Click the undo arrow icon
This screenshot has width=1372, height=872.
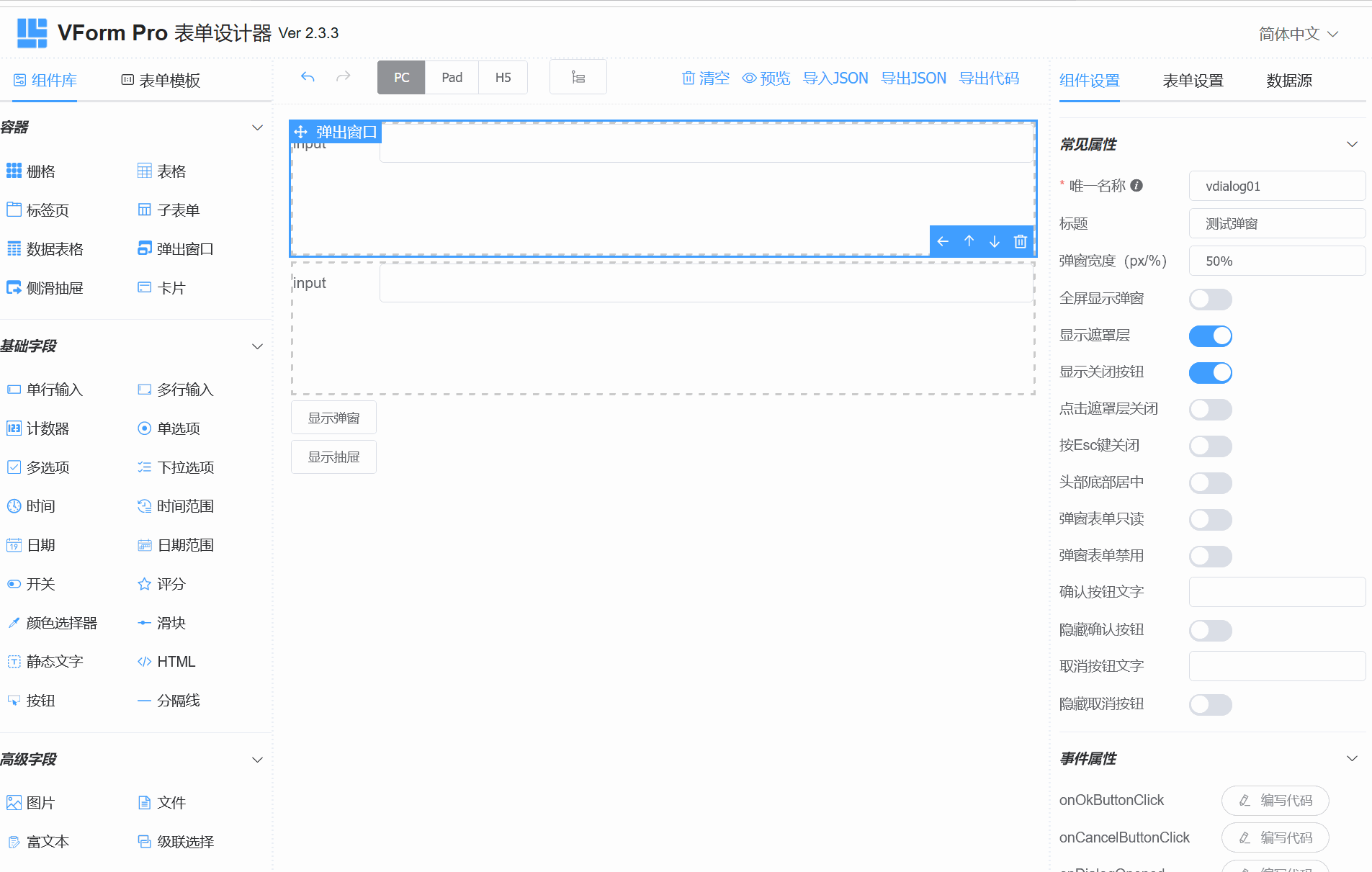point(308,76)
